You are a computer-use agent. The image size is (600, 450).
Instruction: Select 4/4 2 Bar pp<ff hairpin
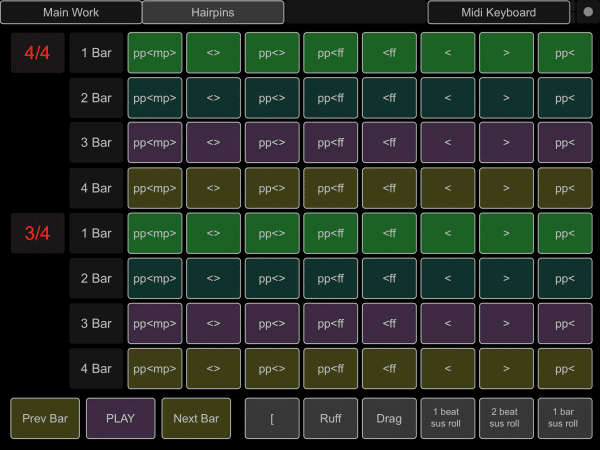[x=331, y=98]
